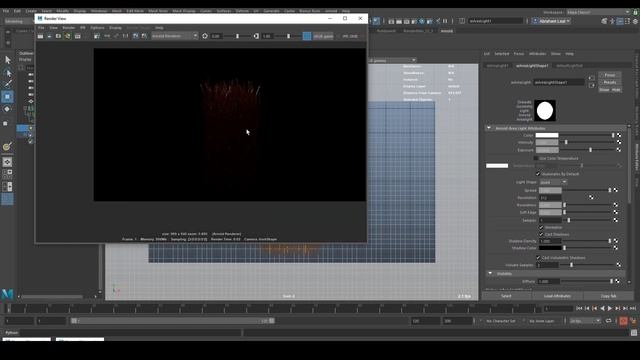
Task: Open the Light Shape dropdown
Action: pos(553,182)
